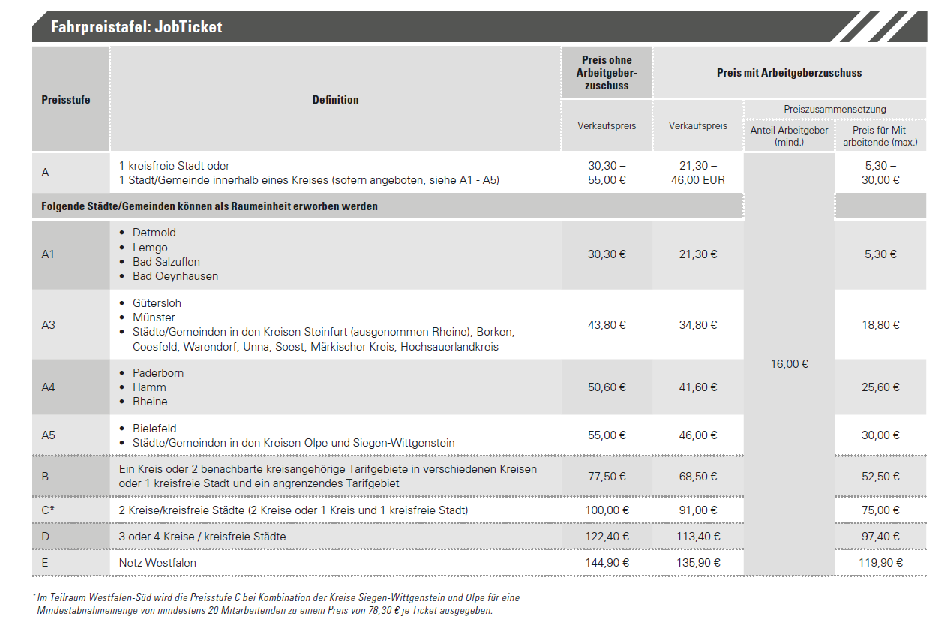Select the 16,00 € employer share cell

coord(790,364)
